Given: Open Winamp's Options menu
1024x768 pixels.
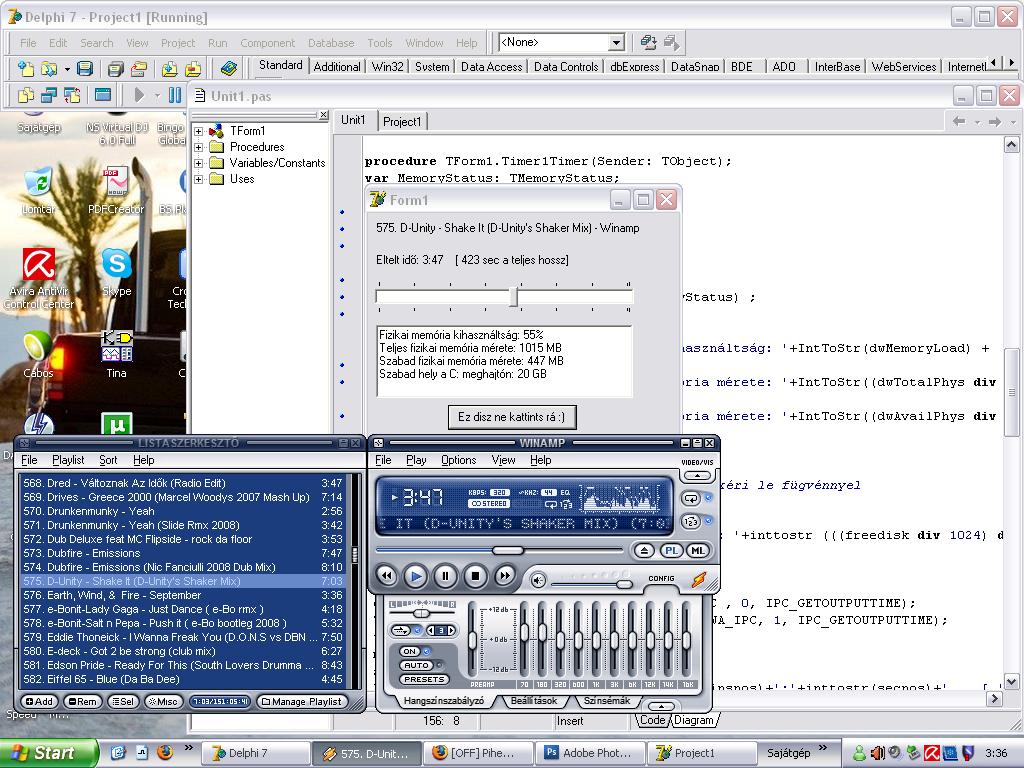Looking at the screenshot, I should [x=458, y=460].
